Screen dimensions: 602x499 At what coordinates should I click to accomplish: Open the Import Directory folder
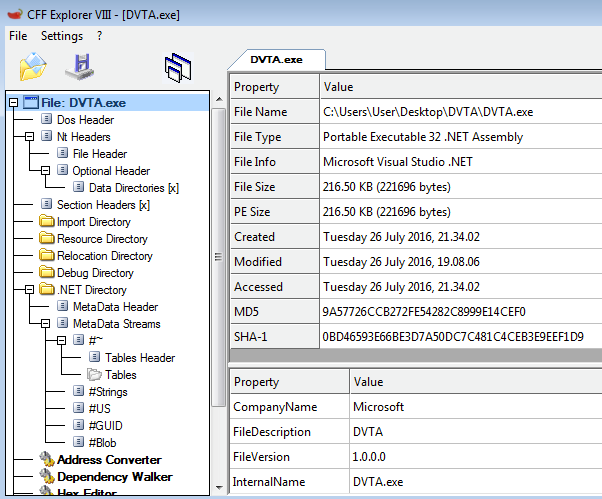tap(93, 222)
